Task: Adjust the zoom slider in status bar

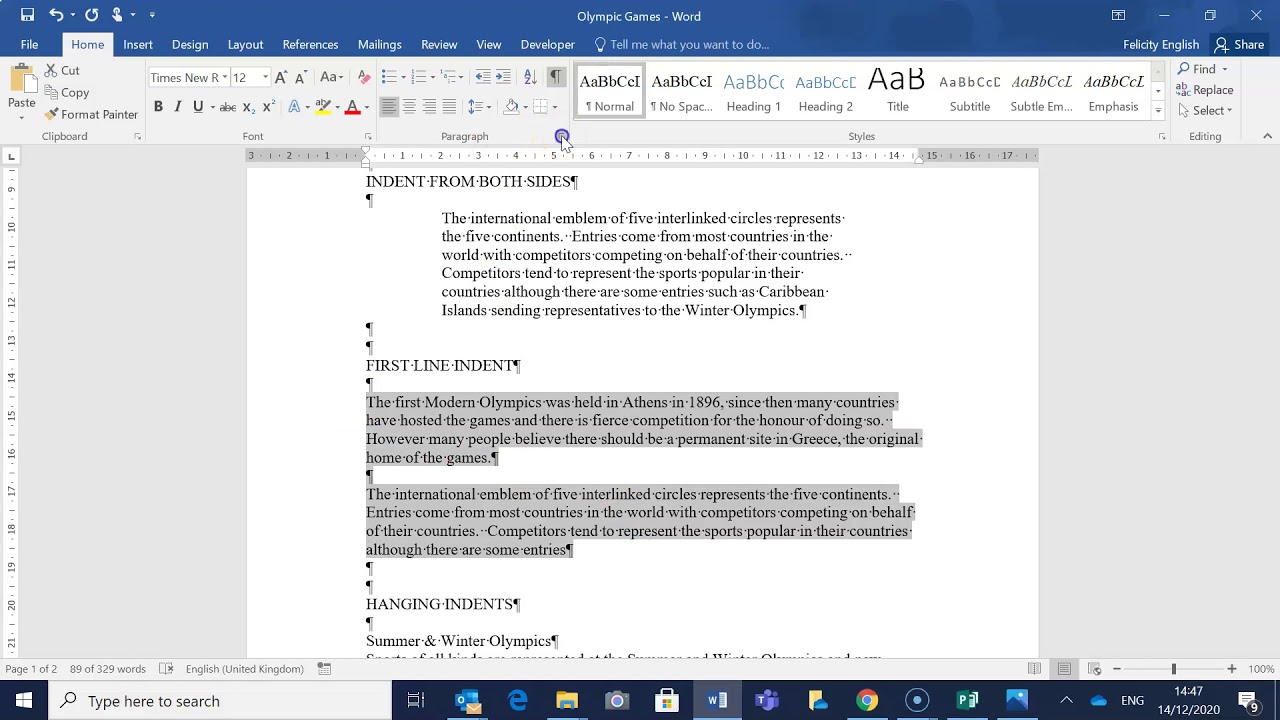Action: click(x=1174, y=669)
